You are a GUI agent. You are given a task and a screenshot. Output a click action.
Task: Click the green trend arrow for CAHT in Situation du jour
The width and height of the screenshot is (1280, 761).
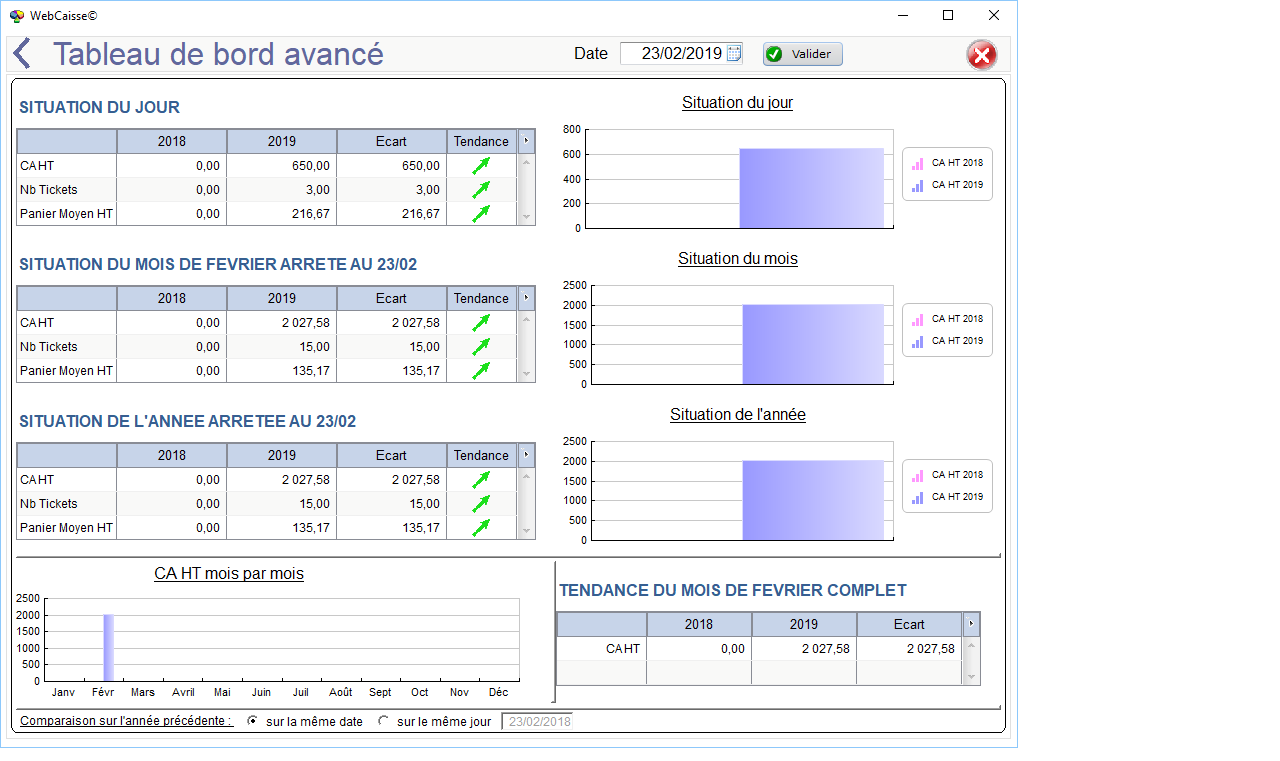tap(481, 166)
